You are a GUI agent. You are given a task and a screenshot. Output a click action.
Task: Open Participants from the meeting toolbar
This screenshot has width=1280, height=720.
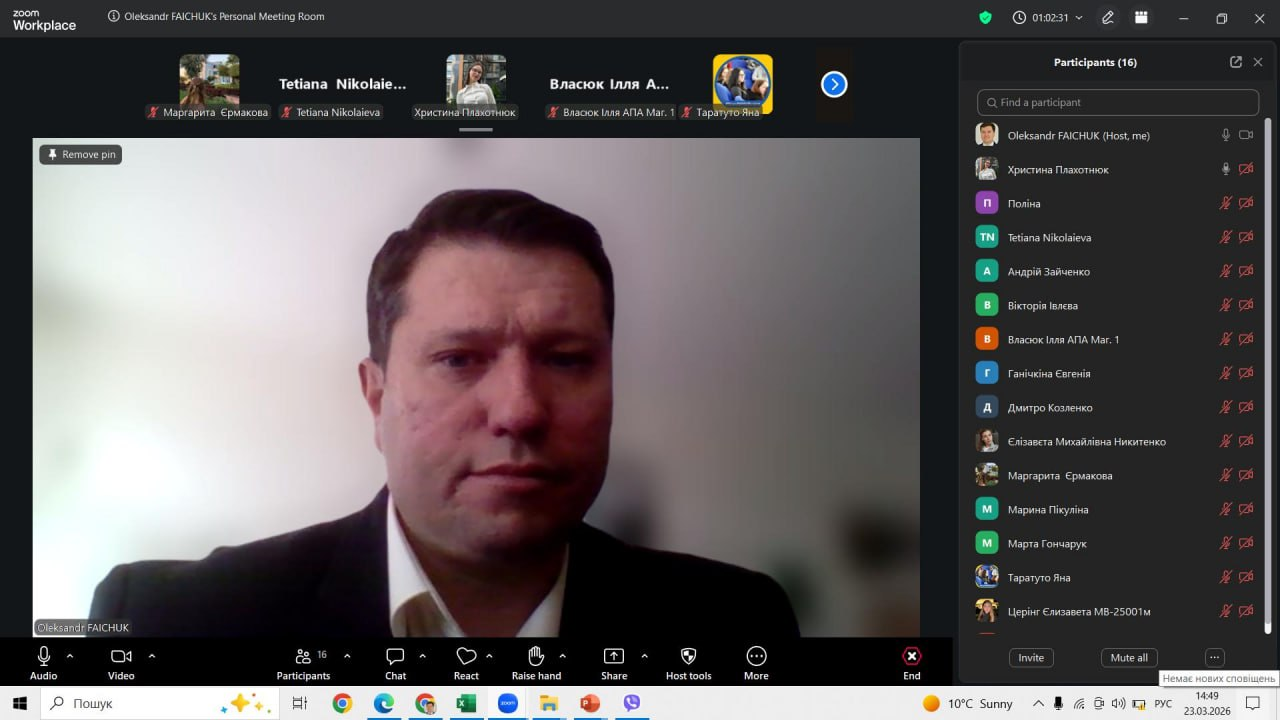click(303, 663)
